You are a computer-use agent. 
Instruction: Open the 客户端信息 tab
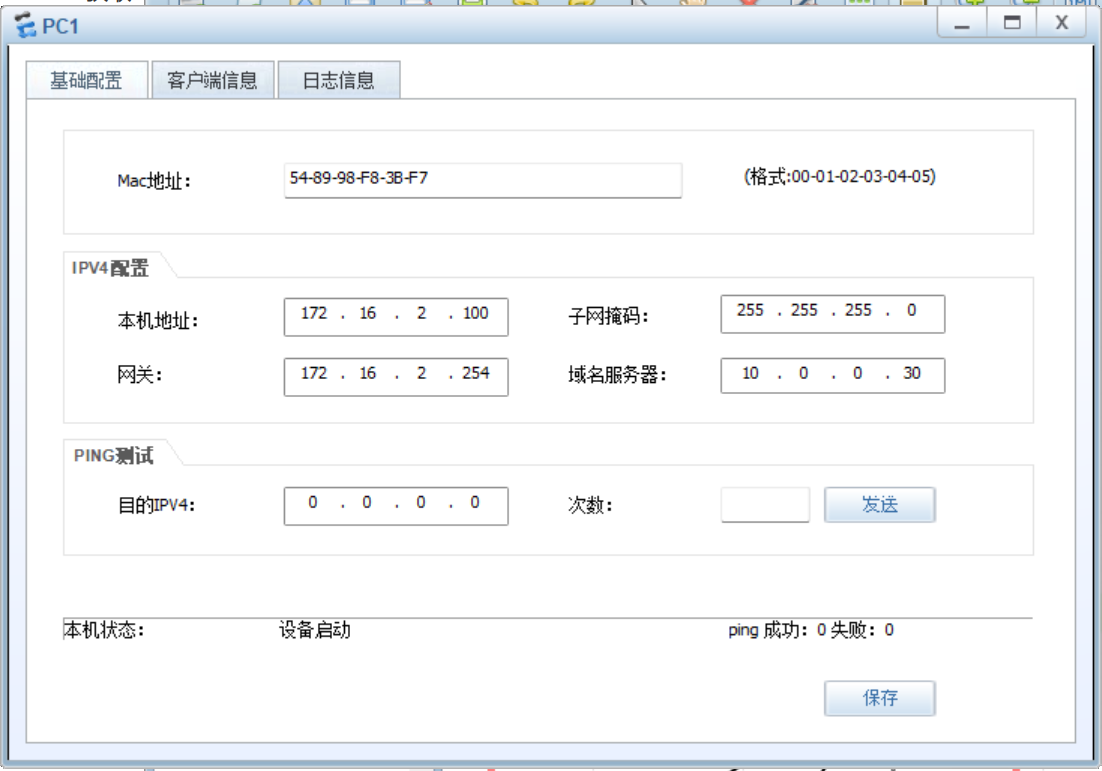[x=212, y=80]
